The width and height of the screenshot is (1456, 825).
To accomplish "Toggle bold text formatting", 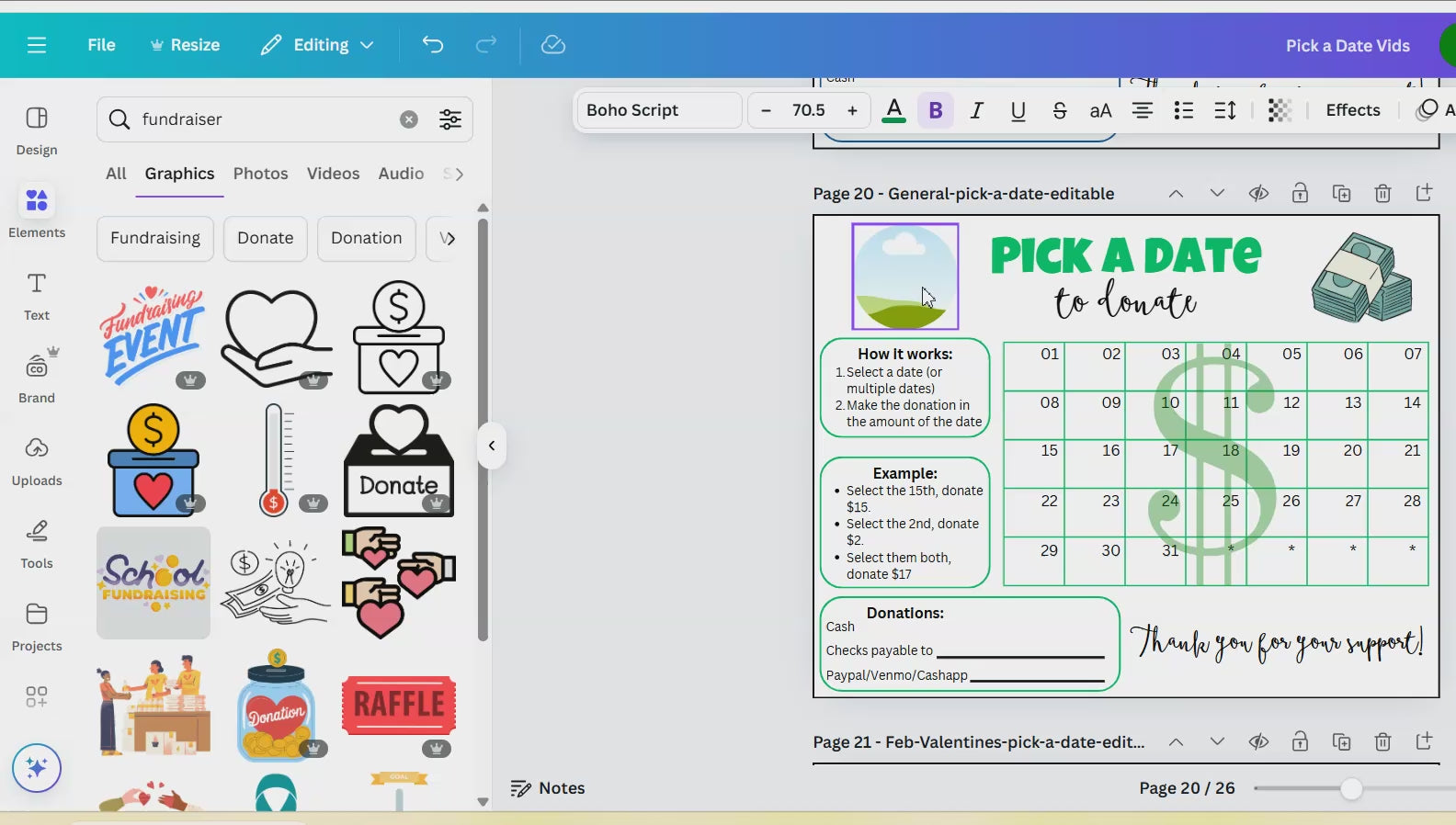I will pyautogui.click(x=936, y=110).
